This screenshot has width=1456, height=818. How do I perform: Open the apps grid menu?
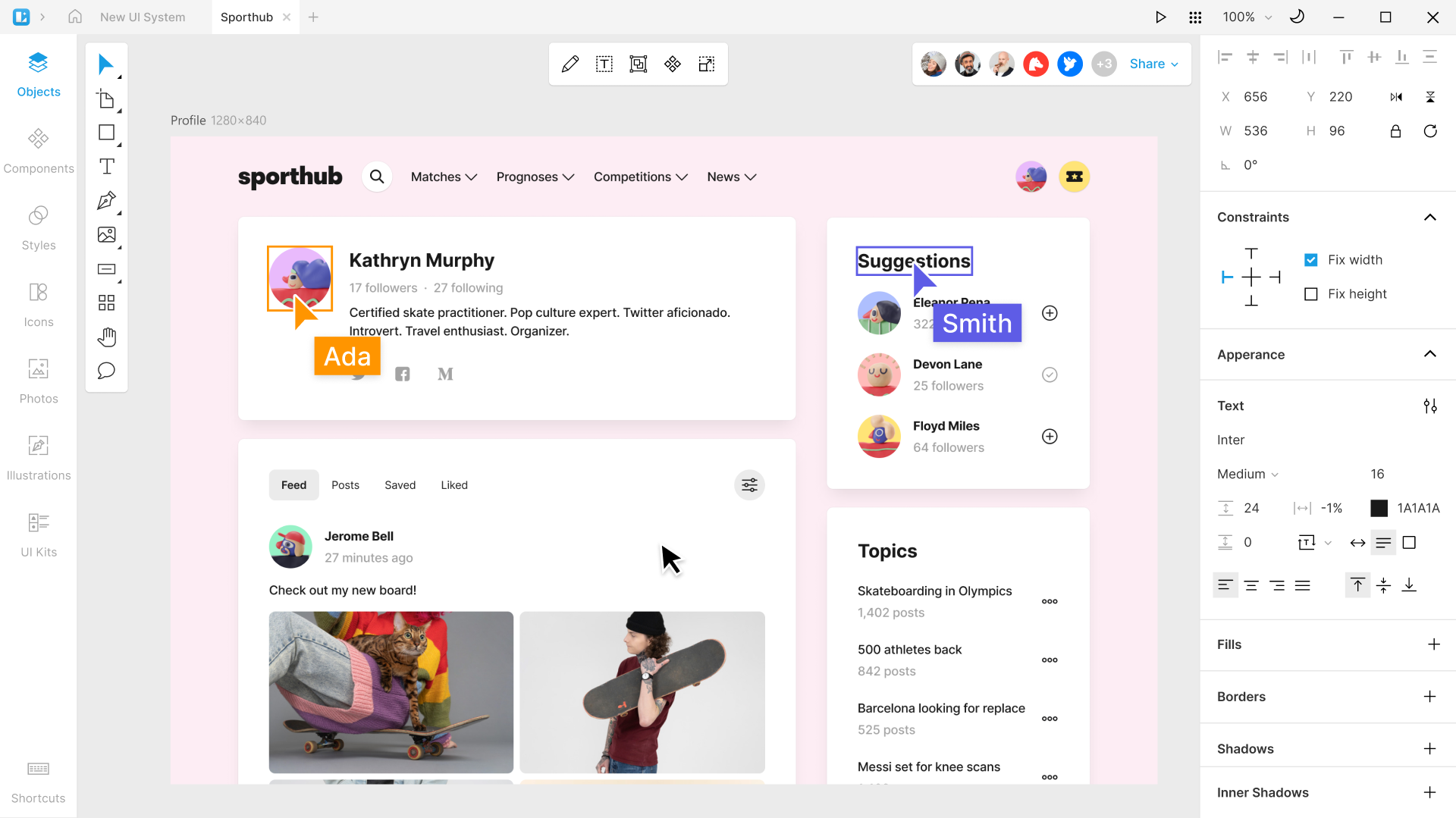tap(1195, 17)
